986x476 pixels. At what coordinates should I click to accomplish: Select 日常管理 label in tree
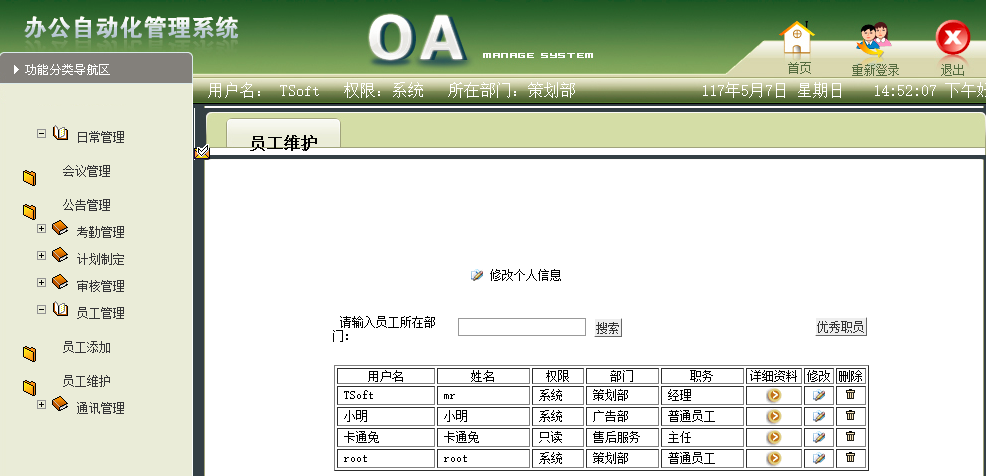click(101, 137)
